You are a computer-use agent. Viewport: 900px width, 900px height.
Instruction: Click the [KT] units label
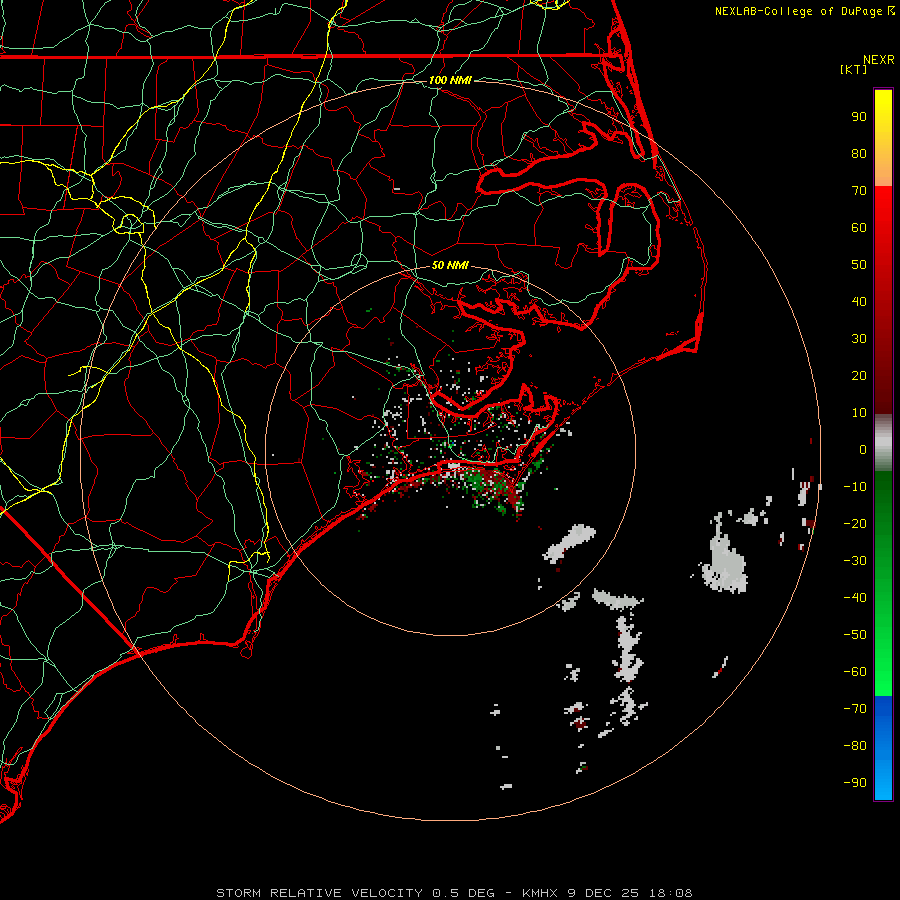click(853, 69)
